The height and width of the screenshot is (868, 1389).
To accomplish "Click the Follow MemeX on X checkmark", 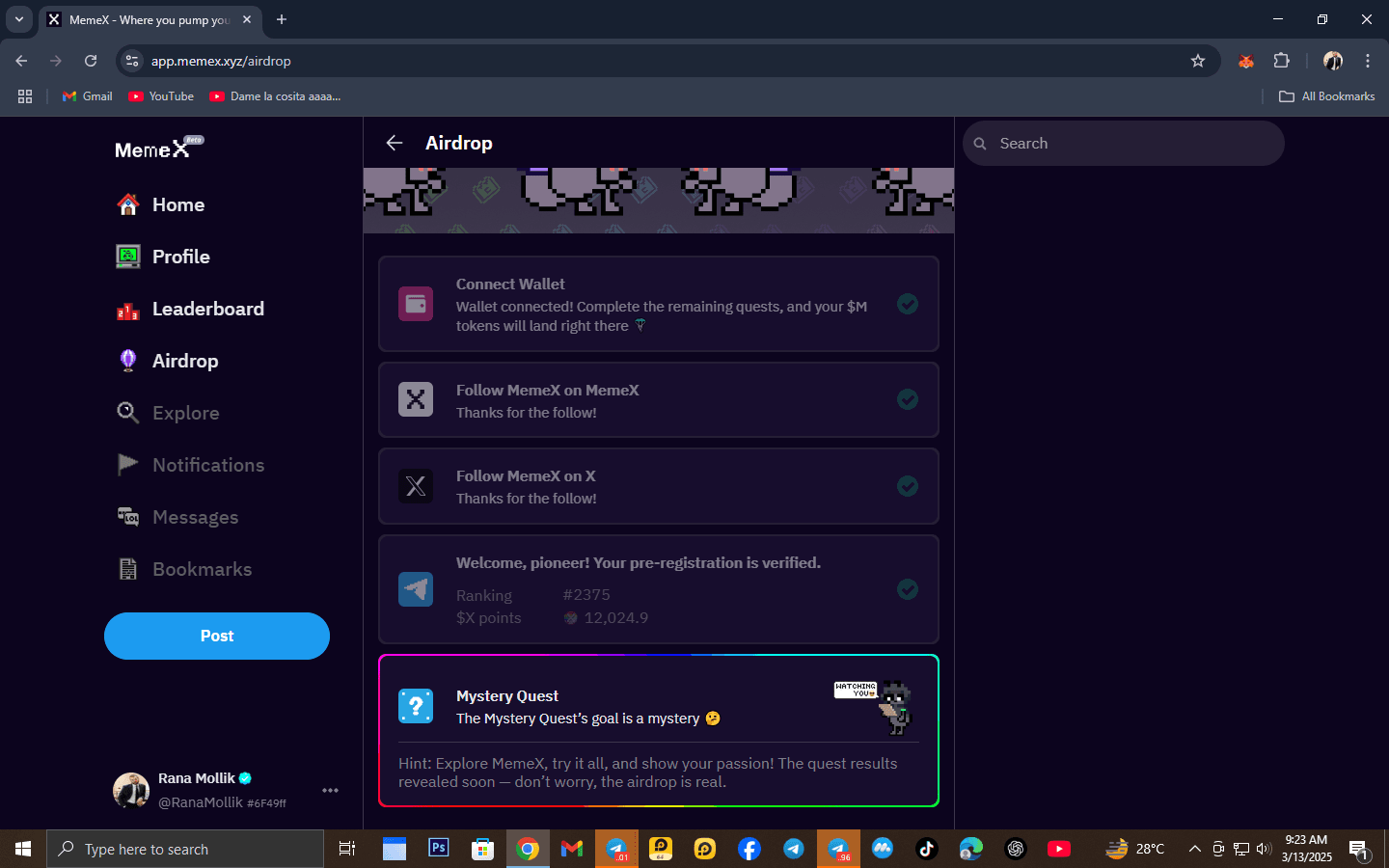I will (x=907, y=486).
